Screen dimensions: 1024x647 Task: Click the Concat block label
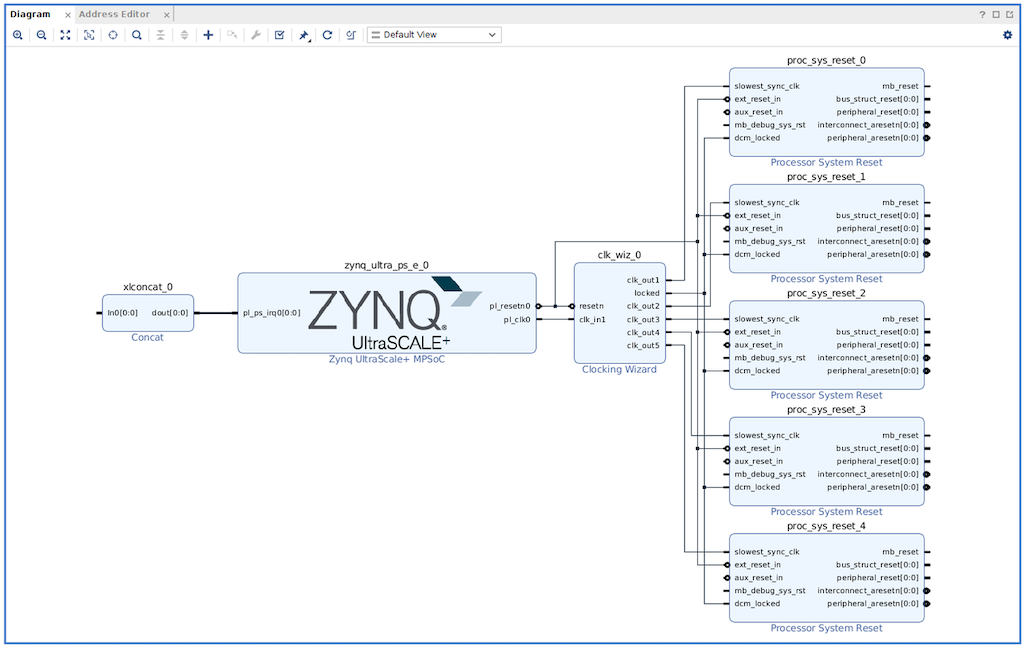[x=148, y=338]
